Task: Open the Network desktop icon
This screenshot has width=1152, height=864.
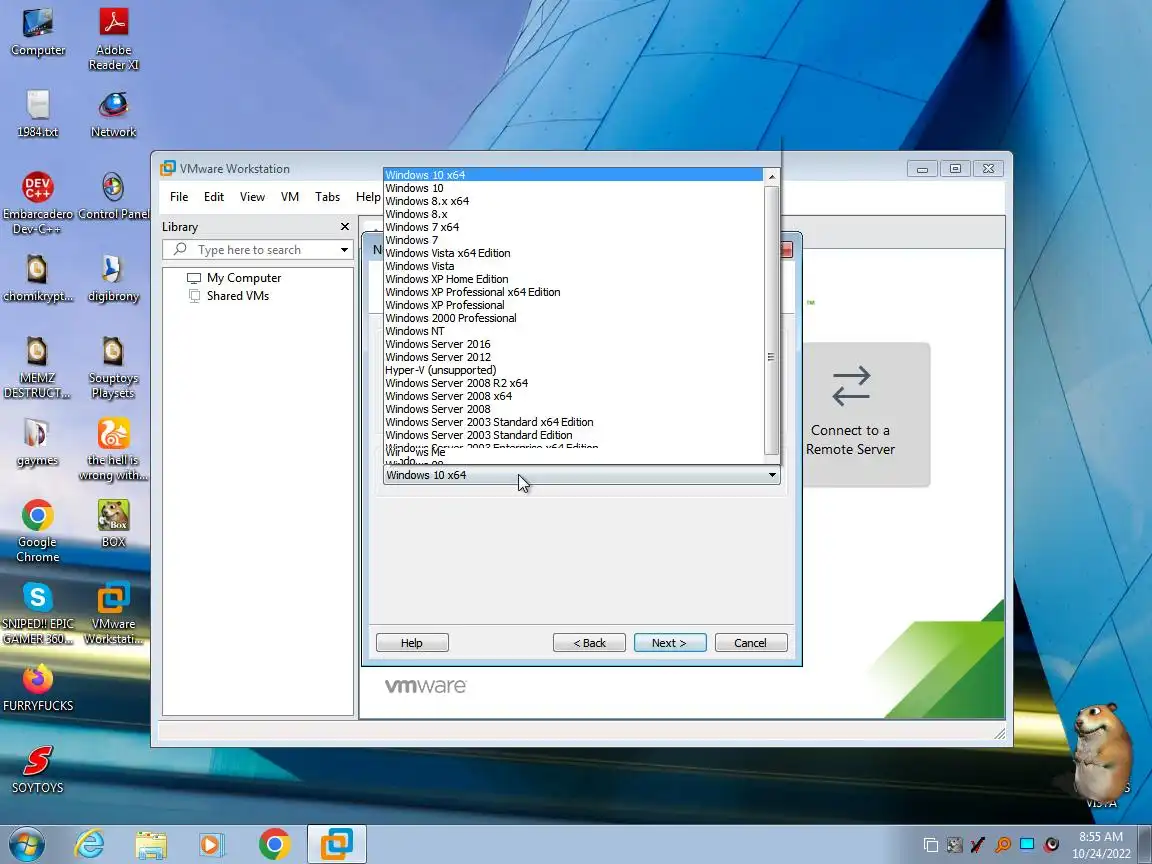Action: [x=114, y=114]
